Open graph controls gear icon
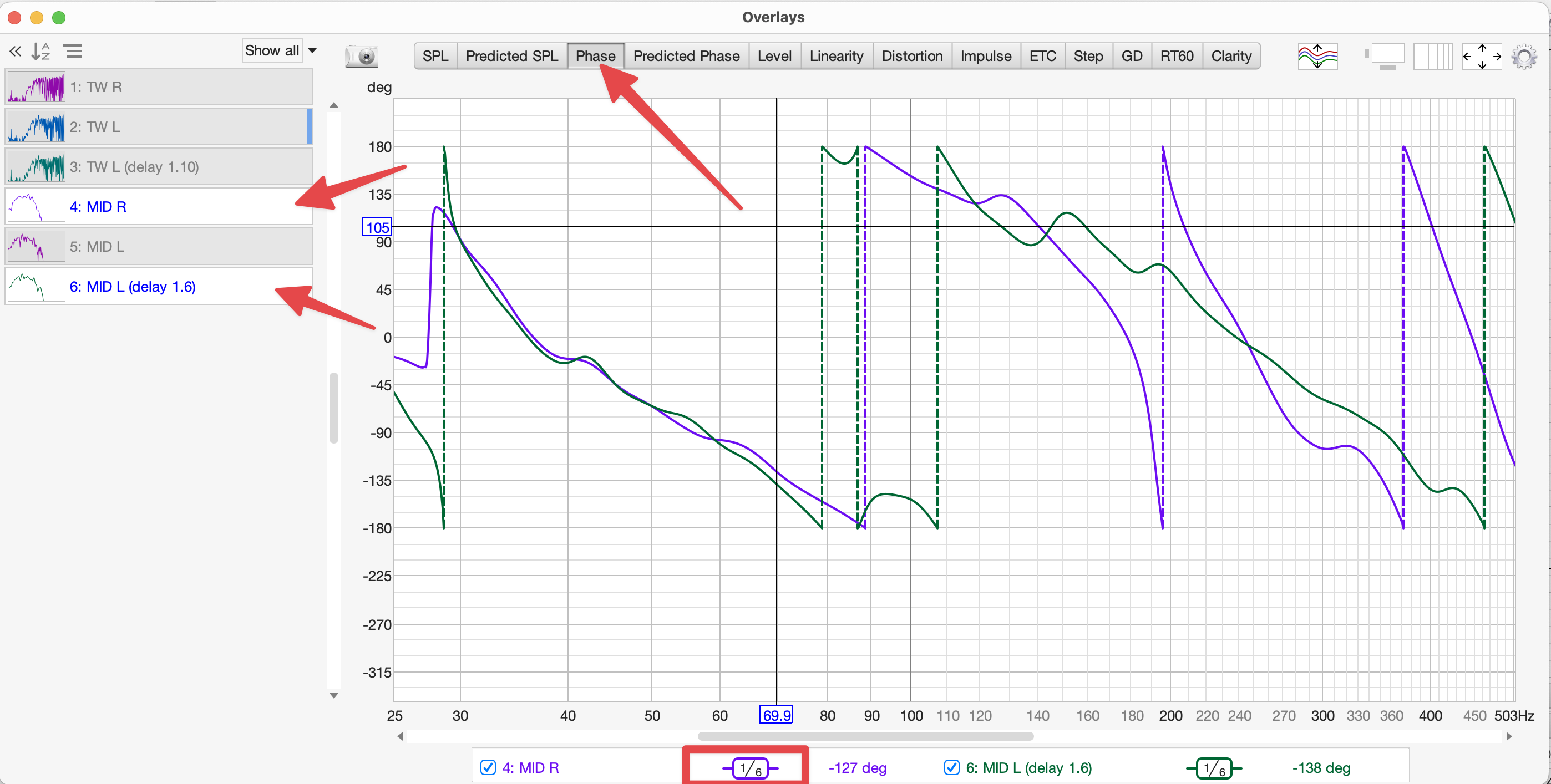 click(x=1524, y=57)
